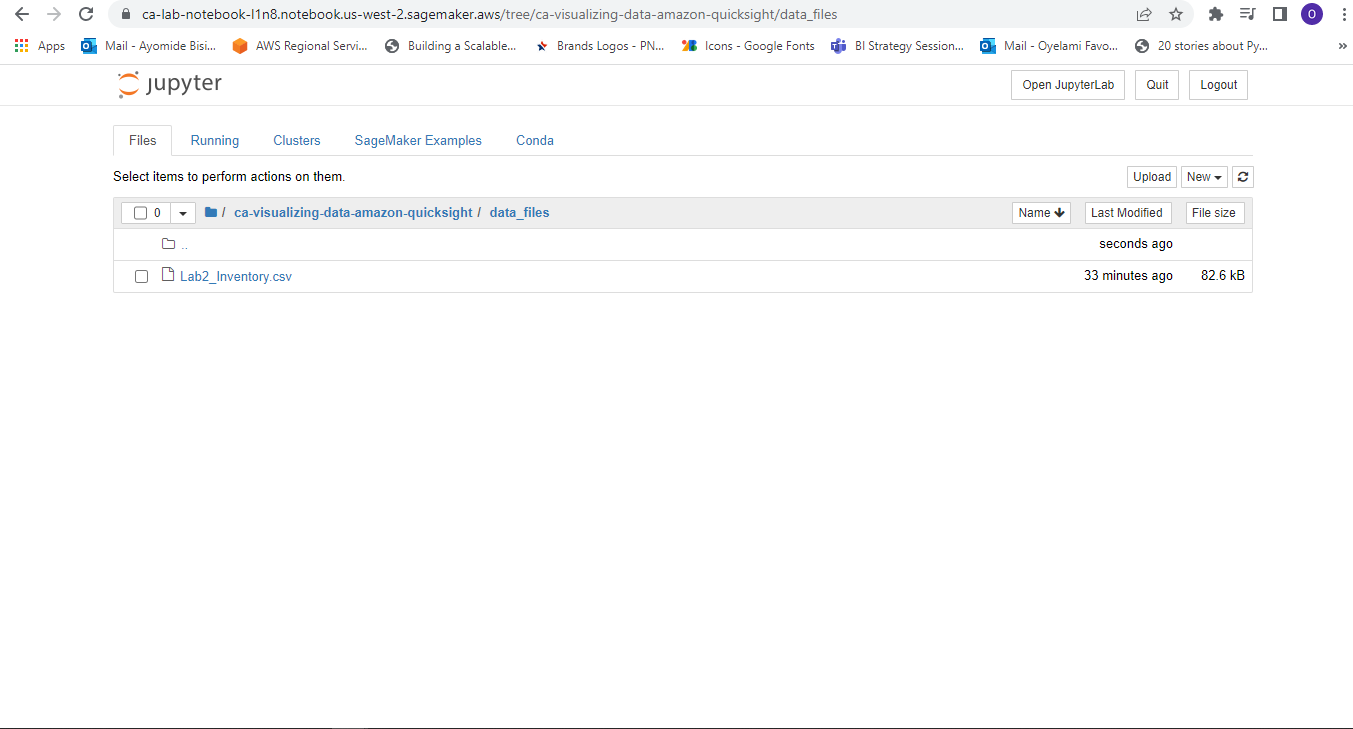The image size is (1353, 729).
Task: Open the Chrome browser extensions puzzle icon
Action: (1216, 14)
